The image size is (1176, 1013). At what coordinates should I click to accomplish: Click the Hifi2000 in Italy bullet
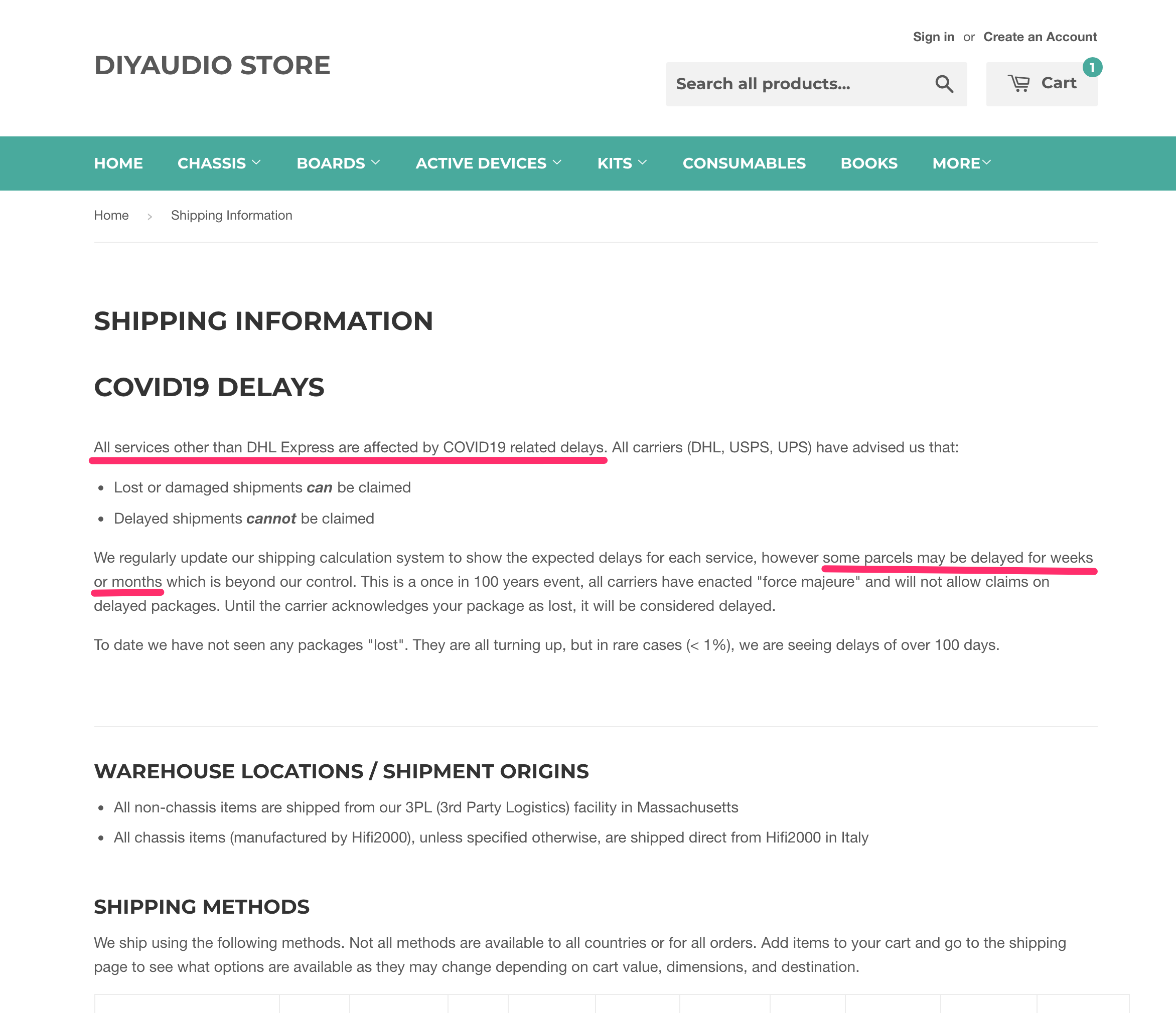pos(491,838)
